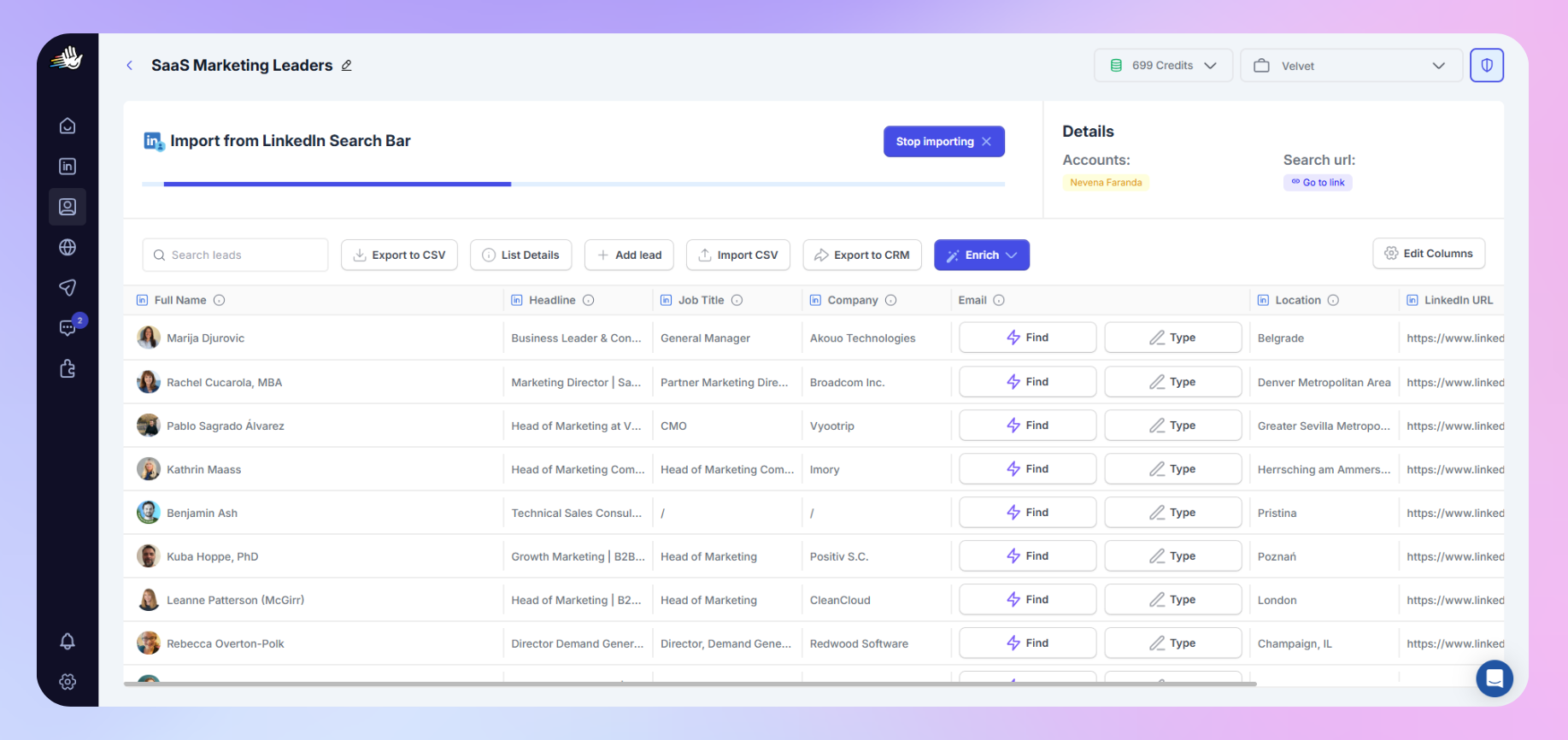Find email for Kathrin Maass

pyautogui.click(x=1028, y=469)
